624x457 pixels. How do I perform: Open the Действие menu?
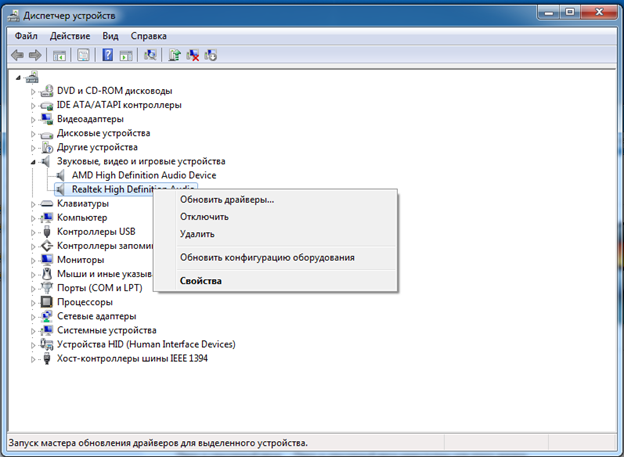pos(70,35)
